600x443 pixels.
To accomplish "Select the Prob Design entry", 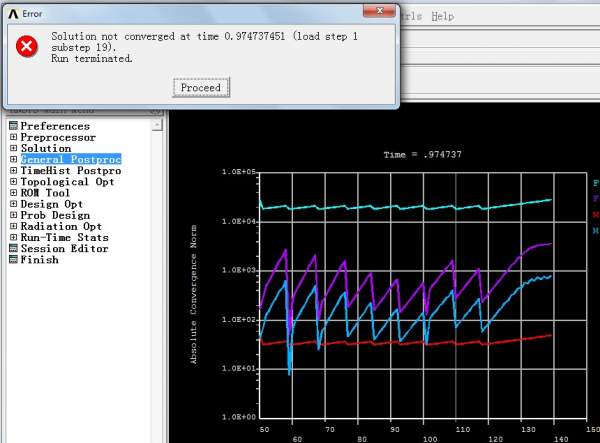I will coord(55,215).
